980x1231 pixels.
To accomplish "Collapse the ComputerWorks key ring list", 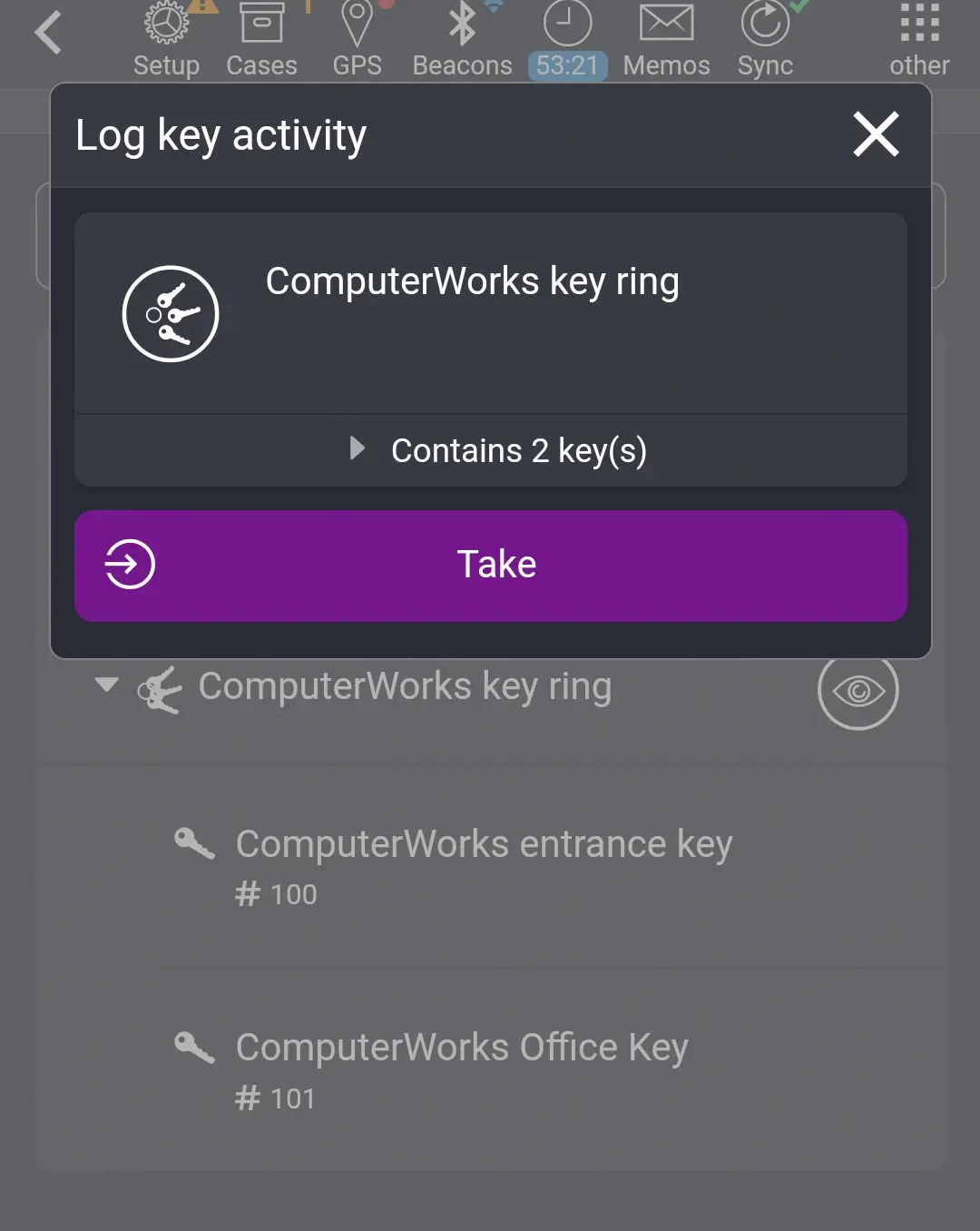I will click(x=106, y=686).
